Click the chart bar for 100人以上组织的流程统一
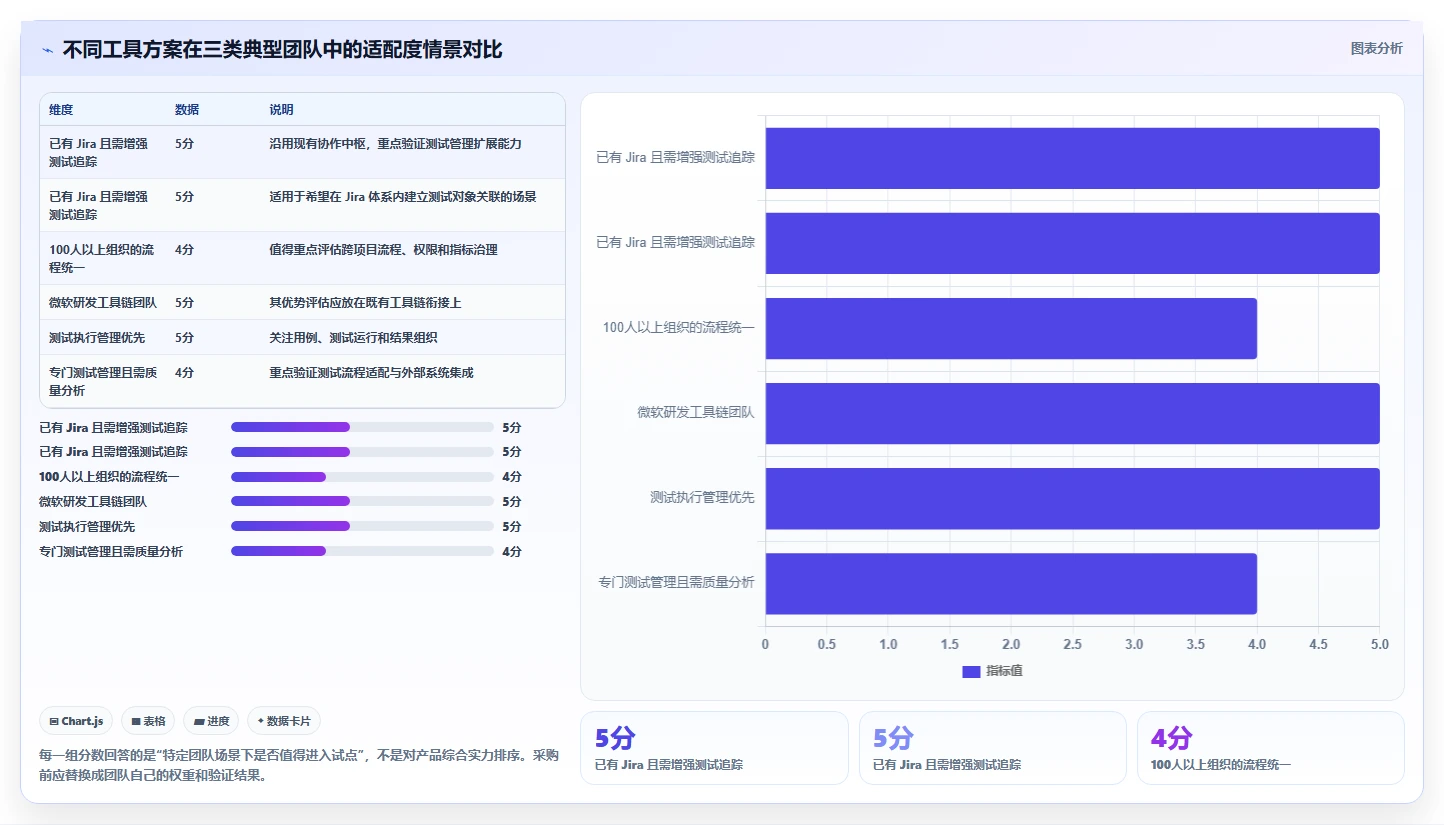 click(x=1011, y=328)
